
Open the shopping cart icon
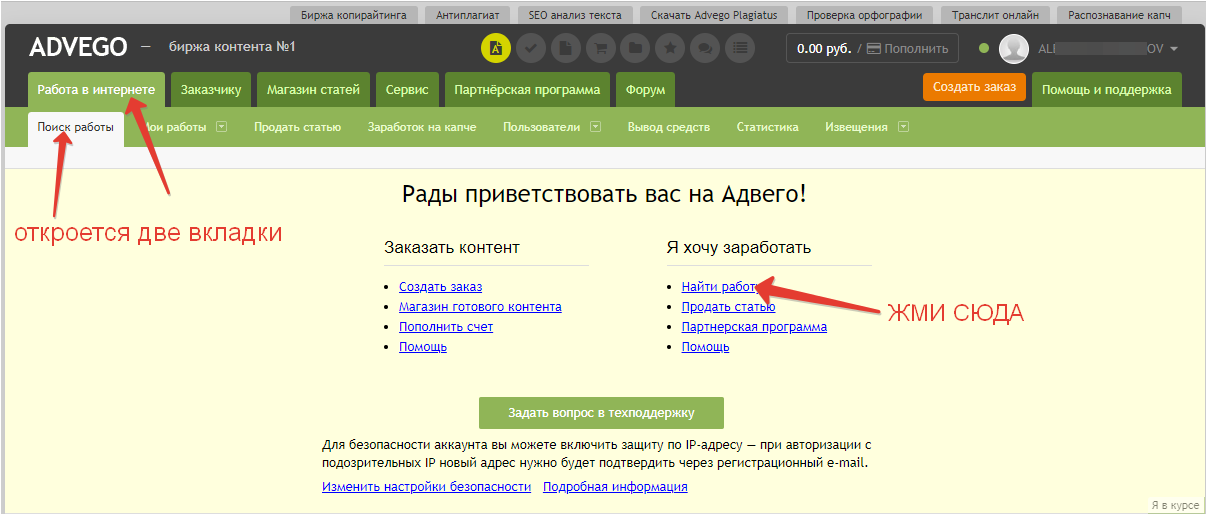pos(600,47)
